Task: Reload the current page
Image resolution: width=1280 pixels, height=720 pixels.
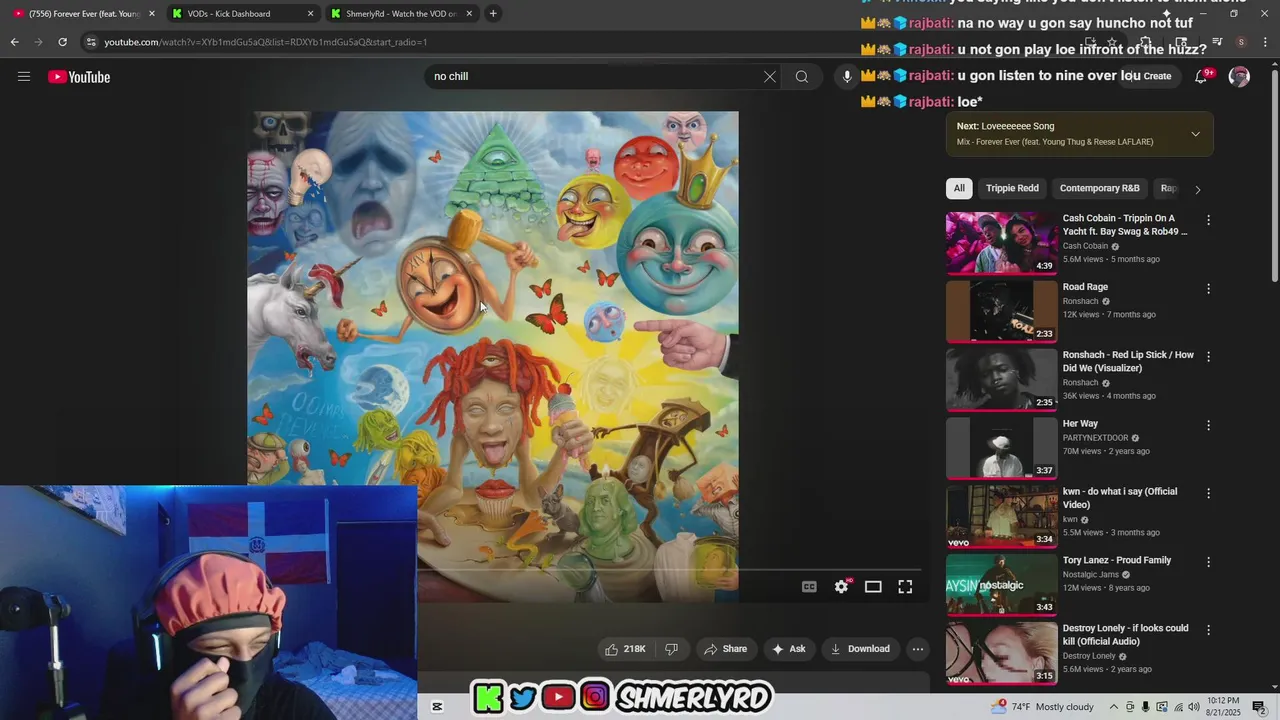Action: tap(62, 42)
